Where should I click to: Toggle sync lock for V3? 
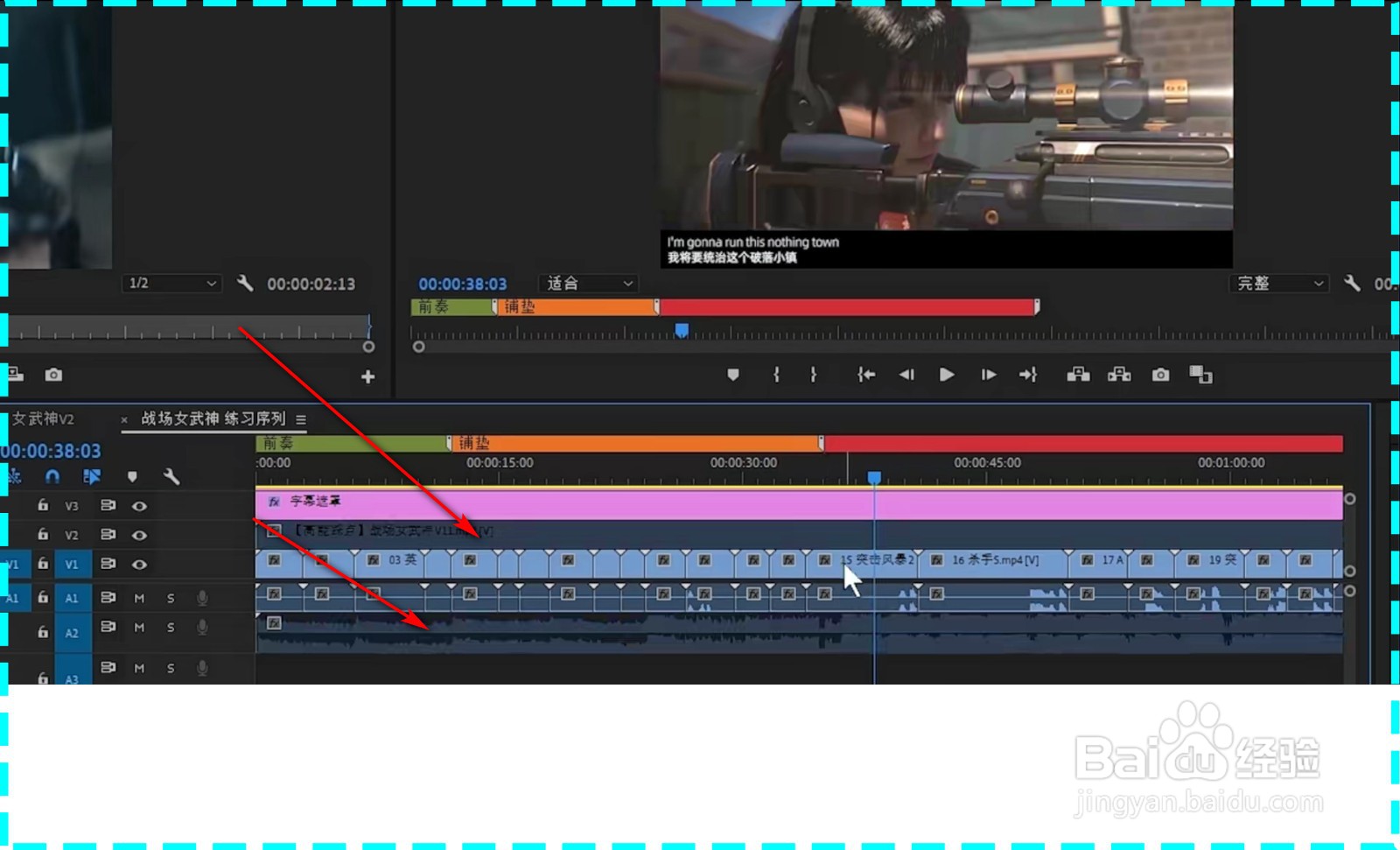pos(108,505)
